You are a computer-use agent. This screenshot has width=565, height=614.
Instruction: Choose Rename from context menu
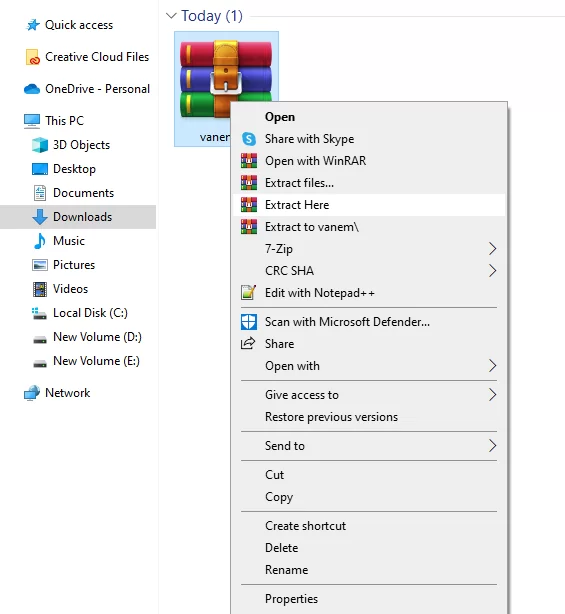(x=369, y=570)
